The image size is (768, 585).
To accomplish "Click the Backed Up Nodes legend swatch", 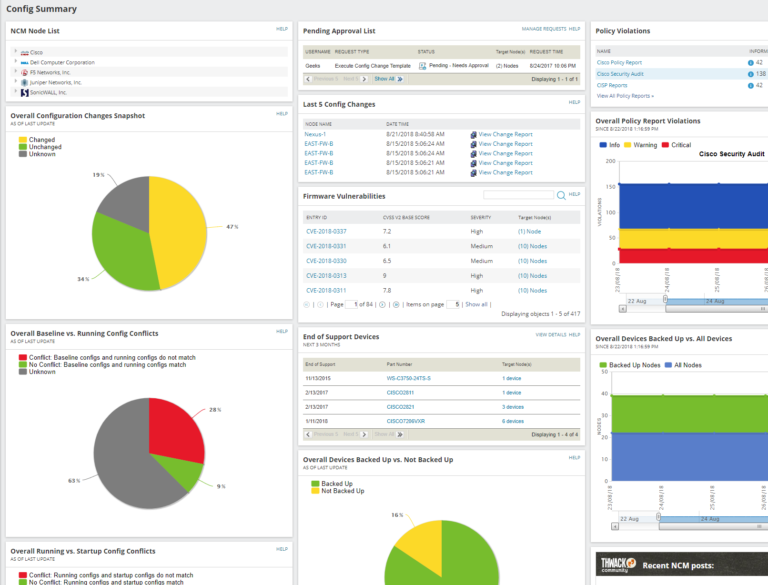I will [x=603, y=365].
